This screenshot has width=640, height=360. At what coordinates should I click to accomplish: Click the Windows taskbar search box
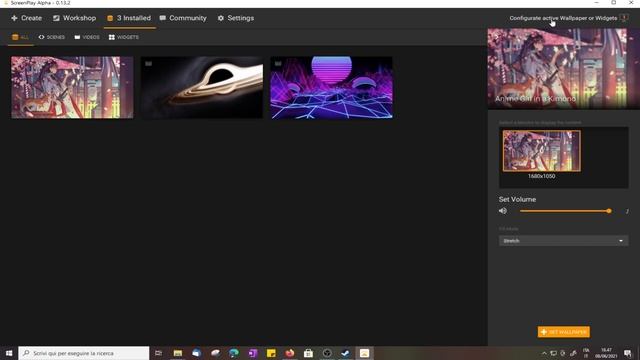click(x=84, y=353)
